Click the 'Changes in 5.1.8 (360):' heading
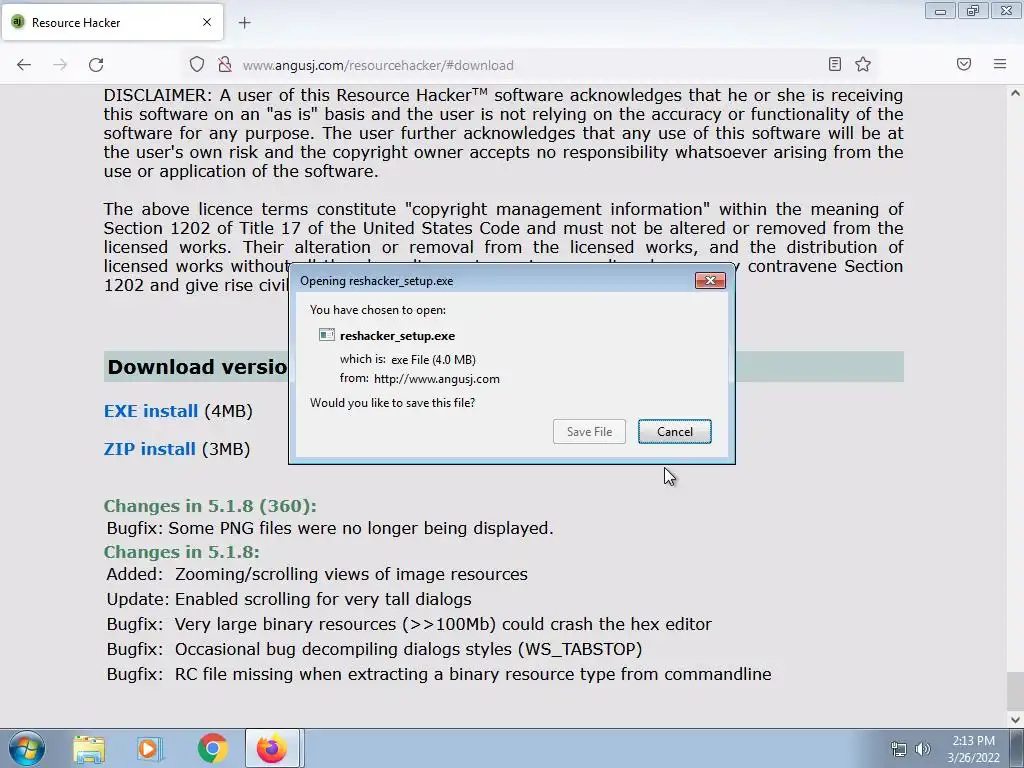The image size is (1024, 768). pos(210,506)
